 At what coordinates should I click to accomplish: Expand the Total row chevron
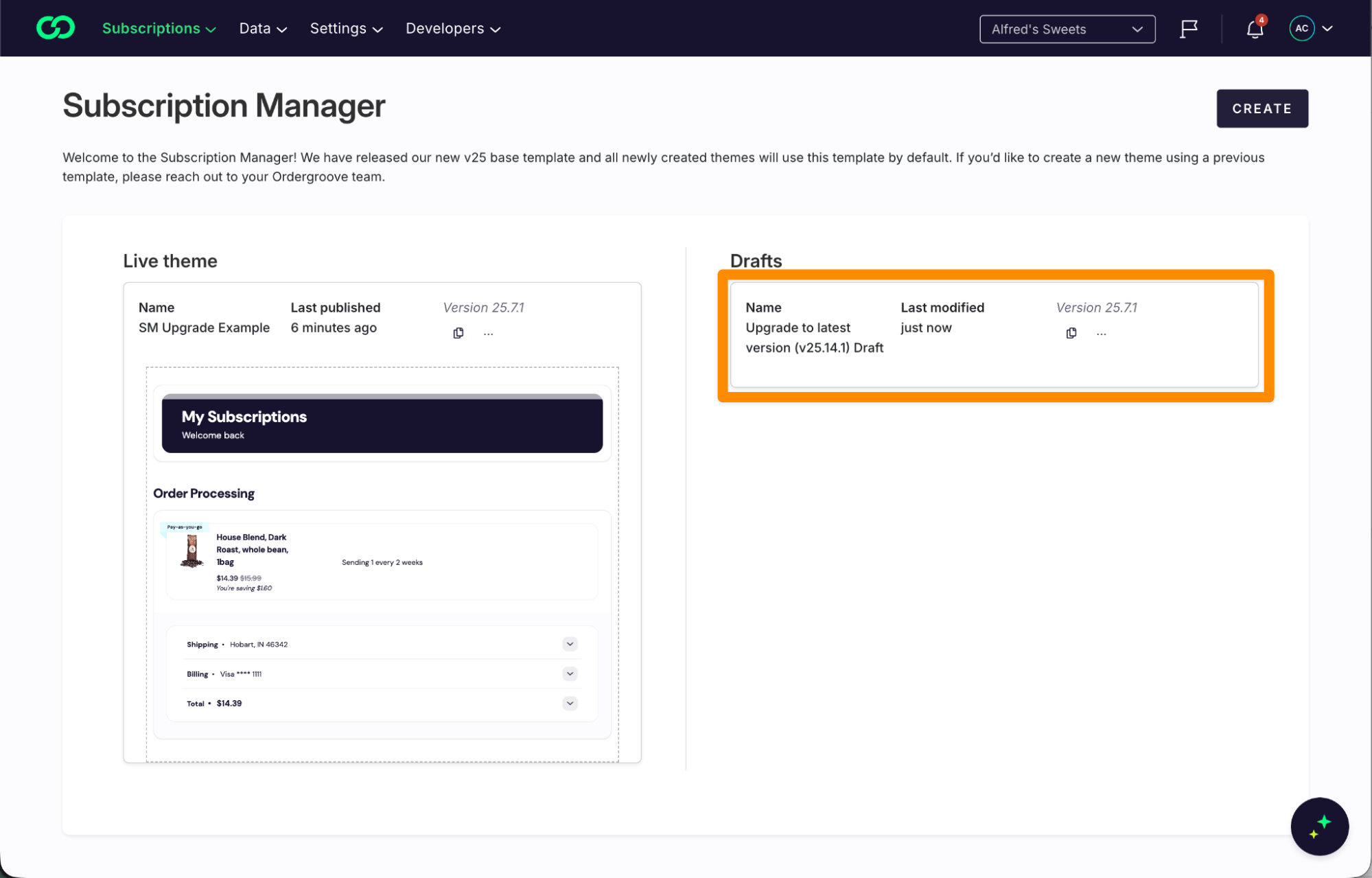pos(570,703)
